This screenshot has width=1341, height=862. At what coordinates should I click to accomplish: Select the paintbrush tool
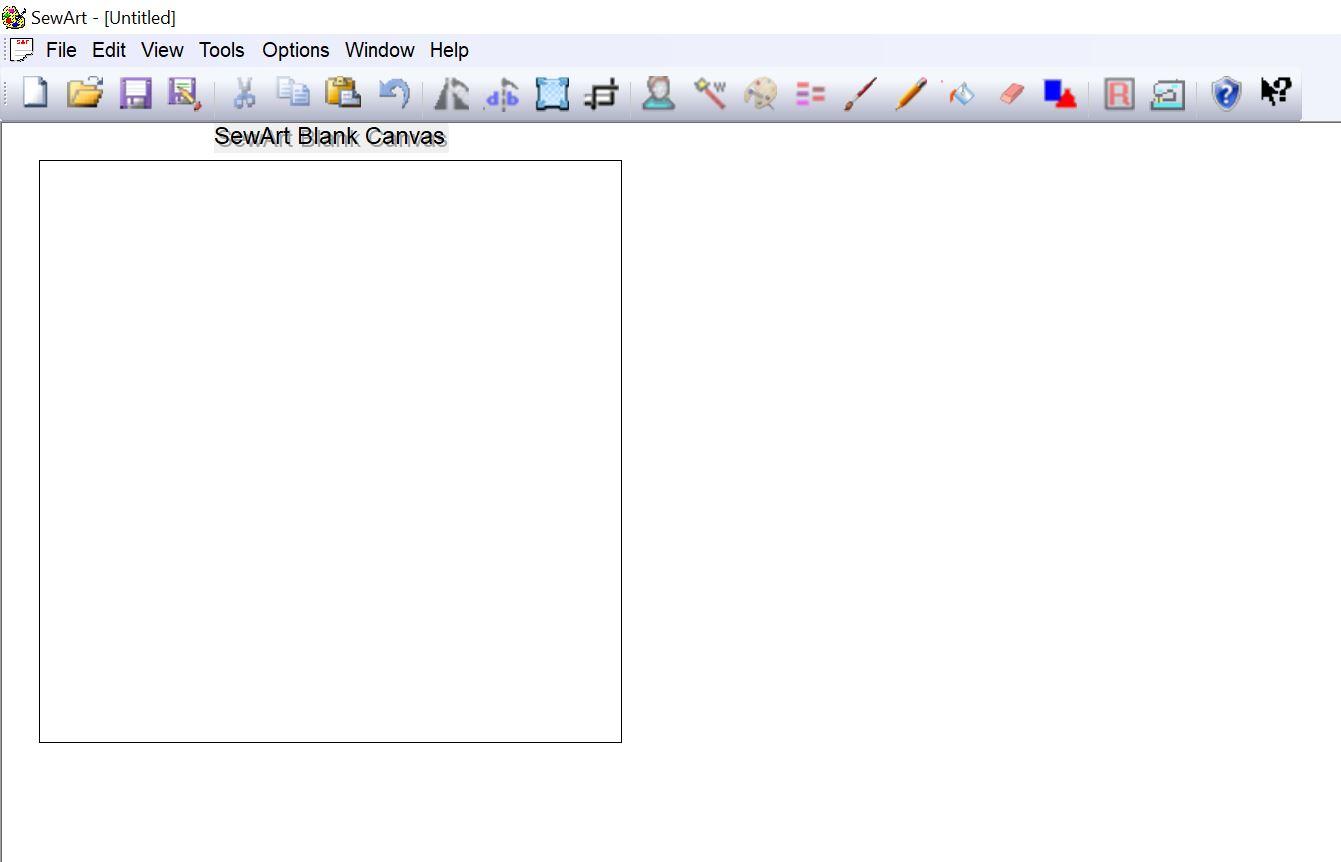click(860, 94)
